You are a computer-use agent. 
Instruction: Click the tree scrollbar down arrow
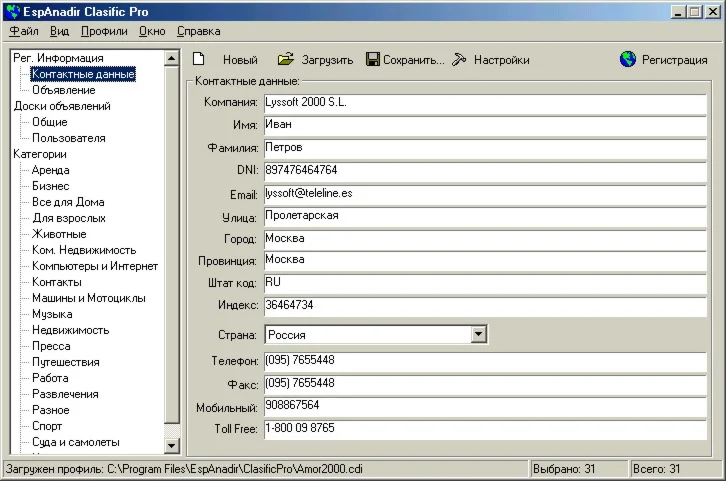[x=171, y=445]
